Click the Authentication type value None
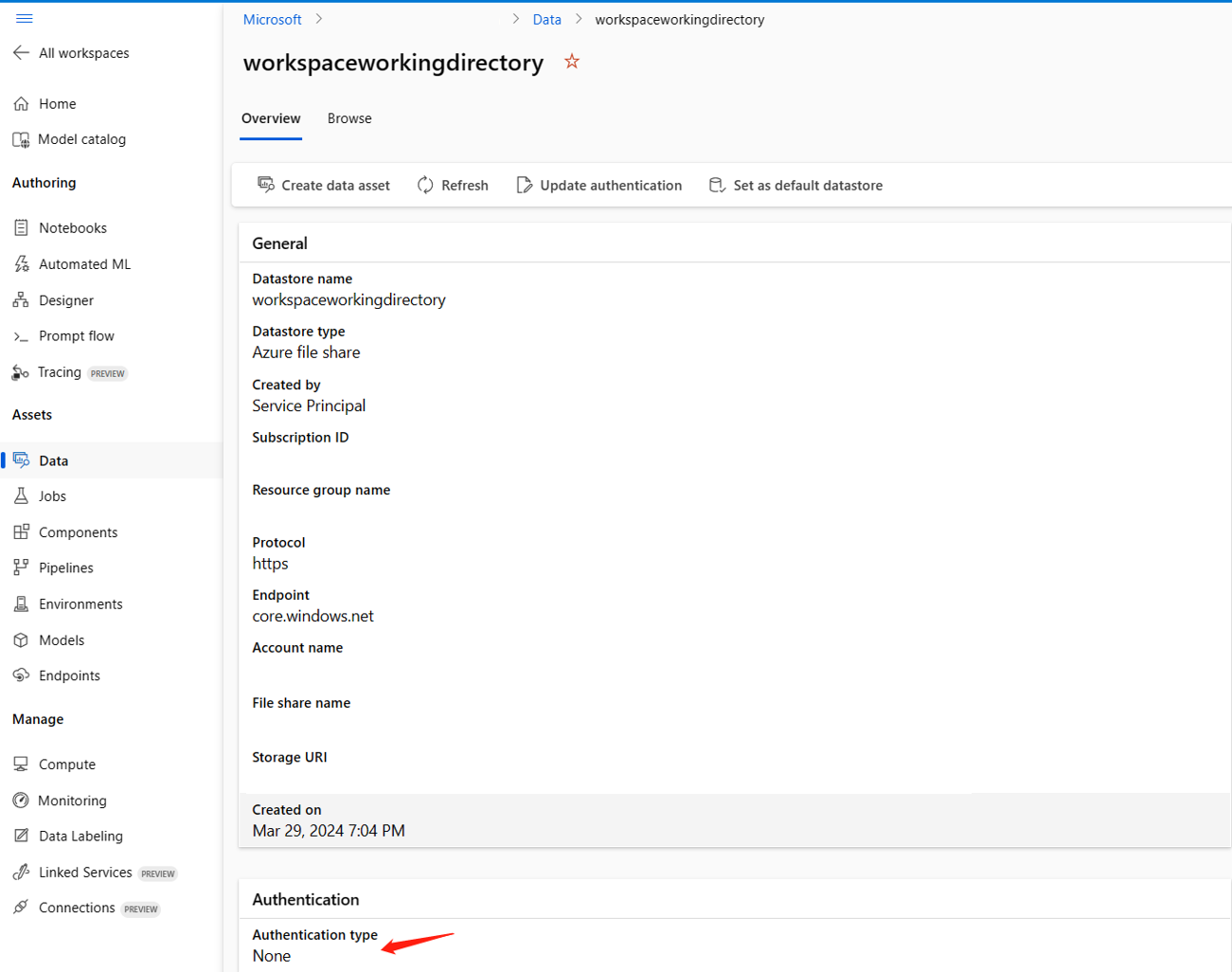This screenshot has height=972, width=1232. tap(272, 956)
